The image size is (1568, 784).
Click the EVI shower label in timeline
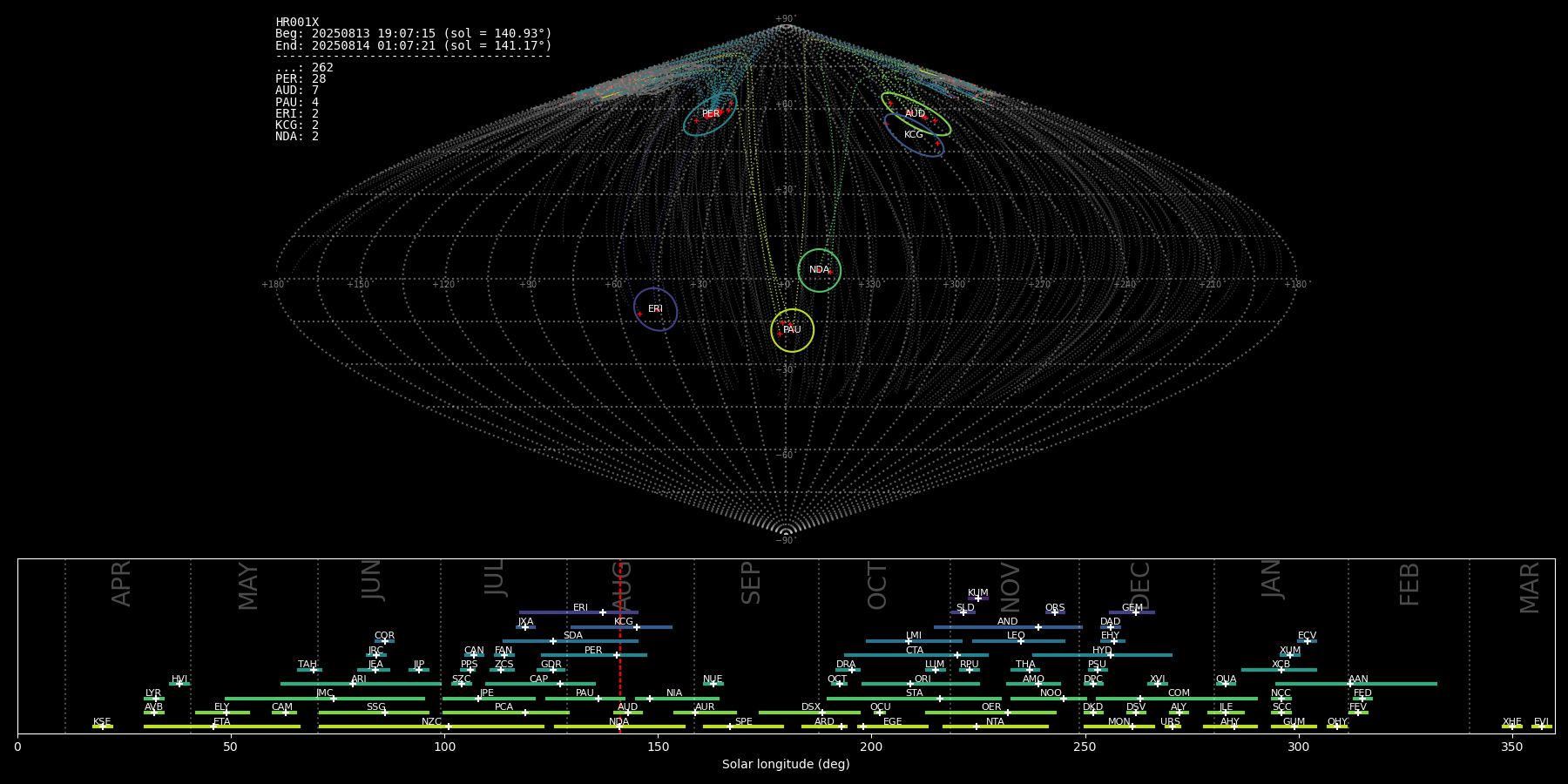(x=1541, y=722)
